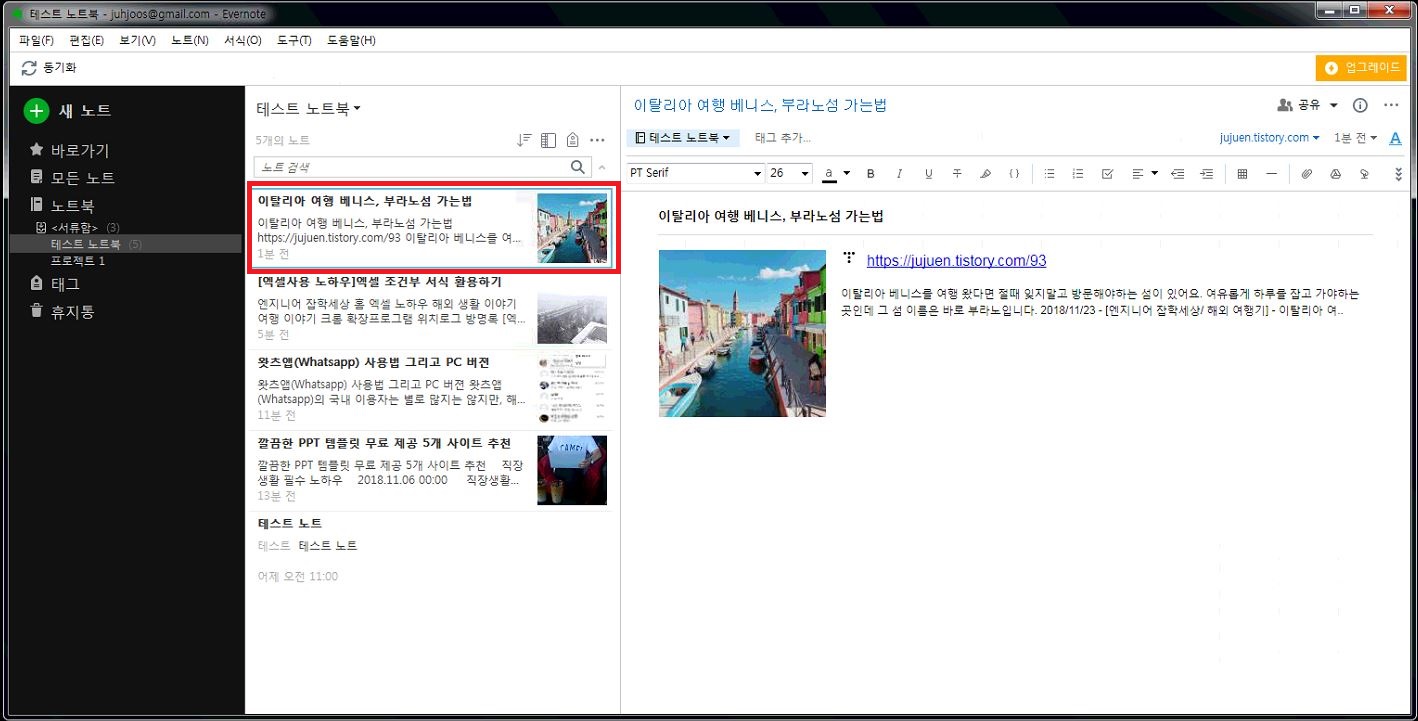Insert a bulleted list

point(1049,174)
